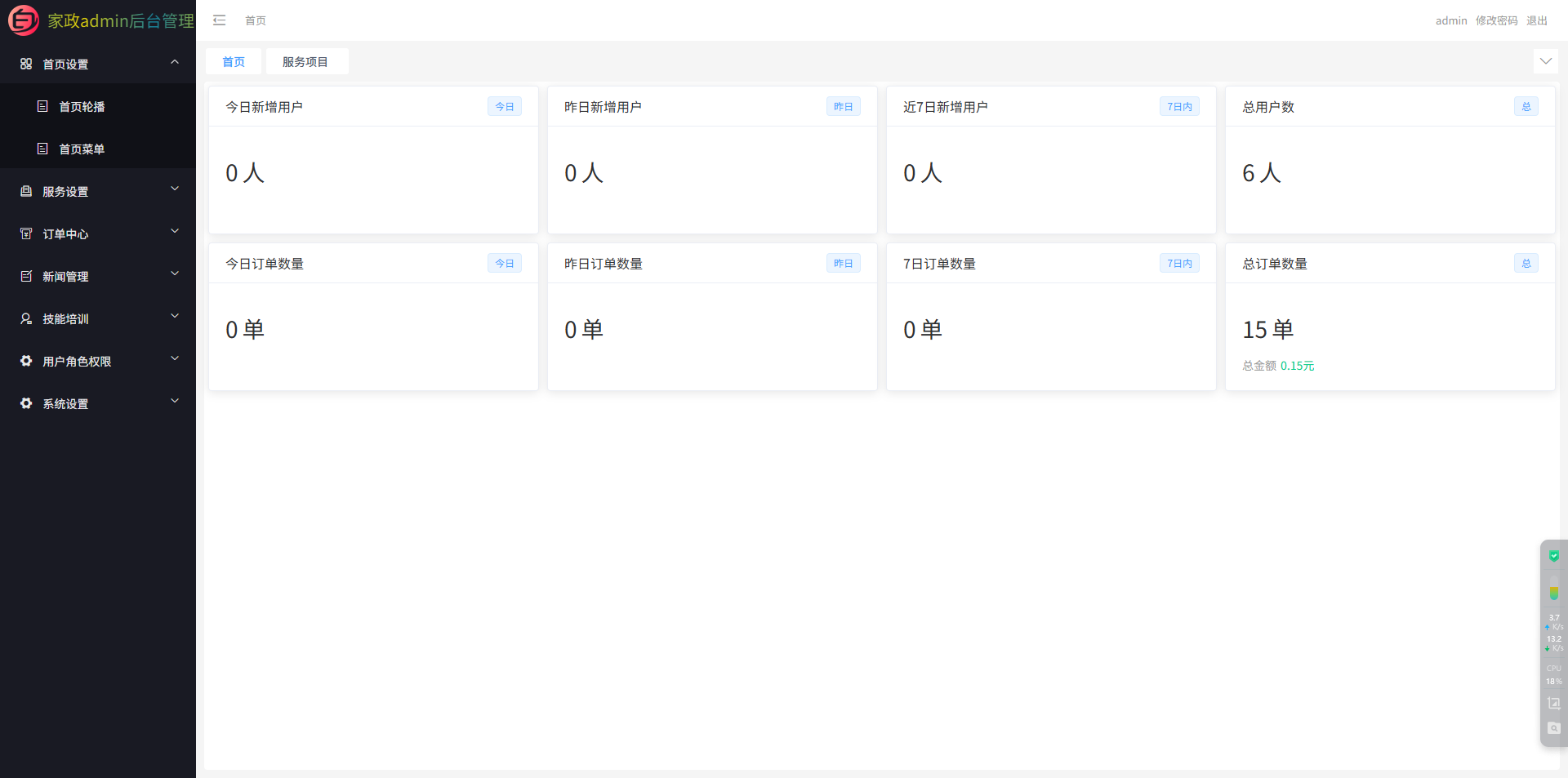Select the 首页 tab
The image size is (1568, 778).
234,62
